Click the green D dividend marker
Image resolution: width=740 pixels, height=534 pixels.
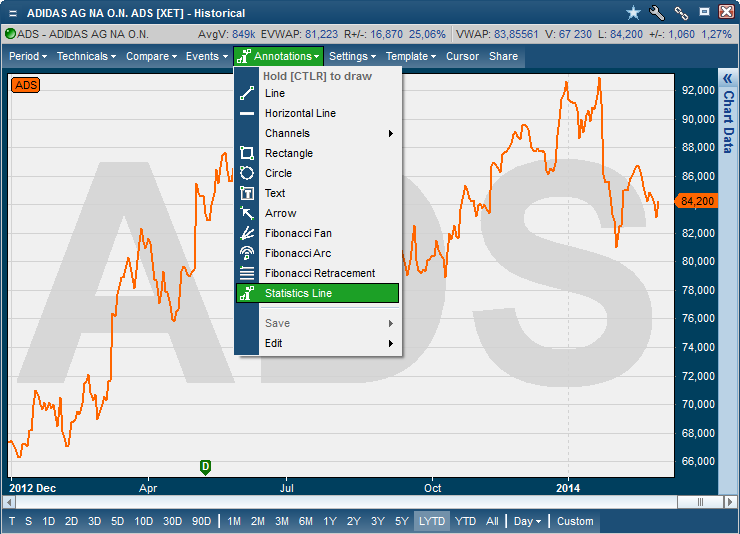(205, 467)
